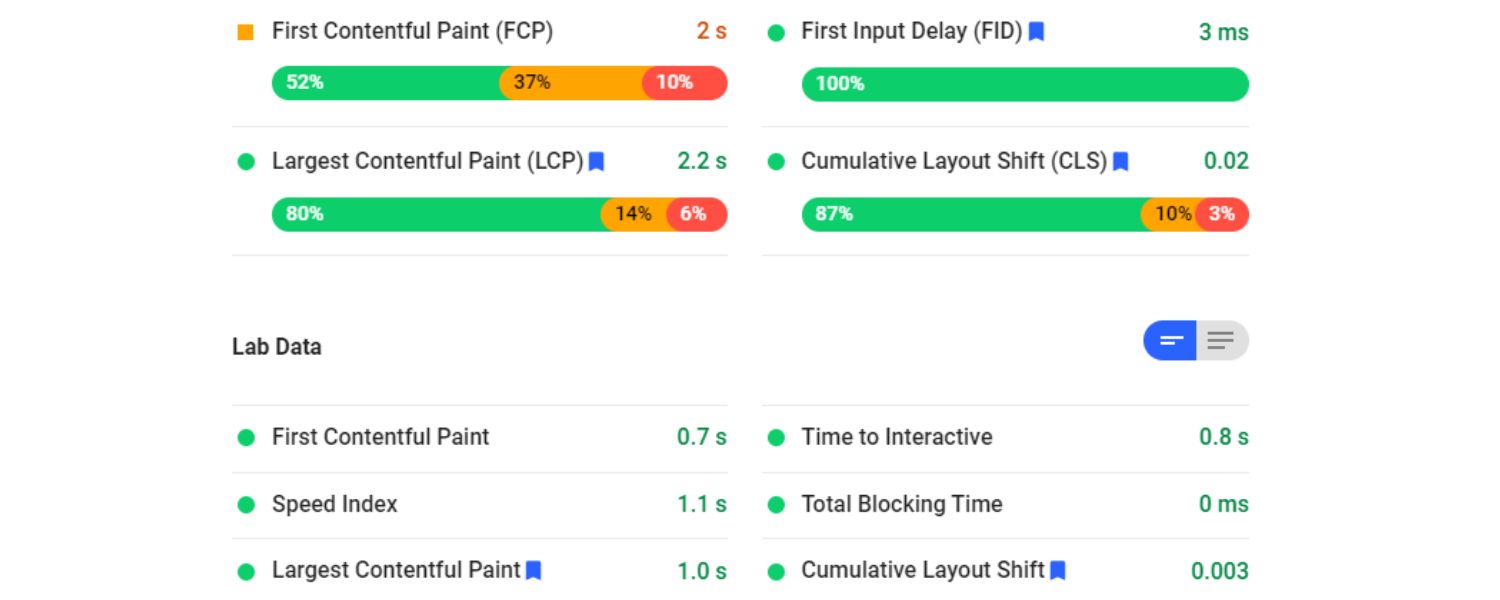Toggle the condensed metrics view button
Screen dimensions: 1500x600
point(1169,340)
